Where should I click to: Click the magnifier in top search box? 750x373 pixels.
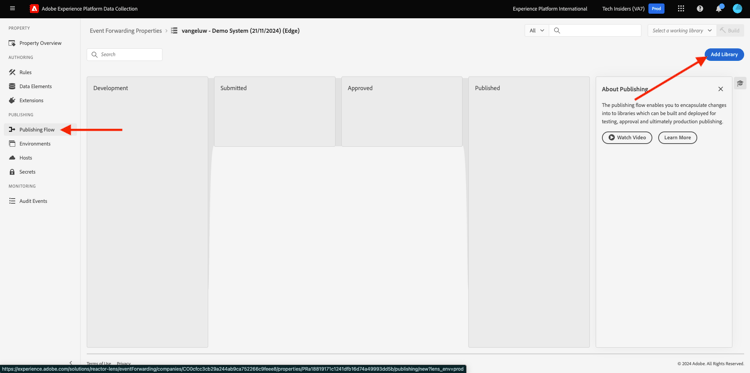557,31
